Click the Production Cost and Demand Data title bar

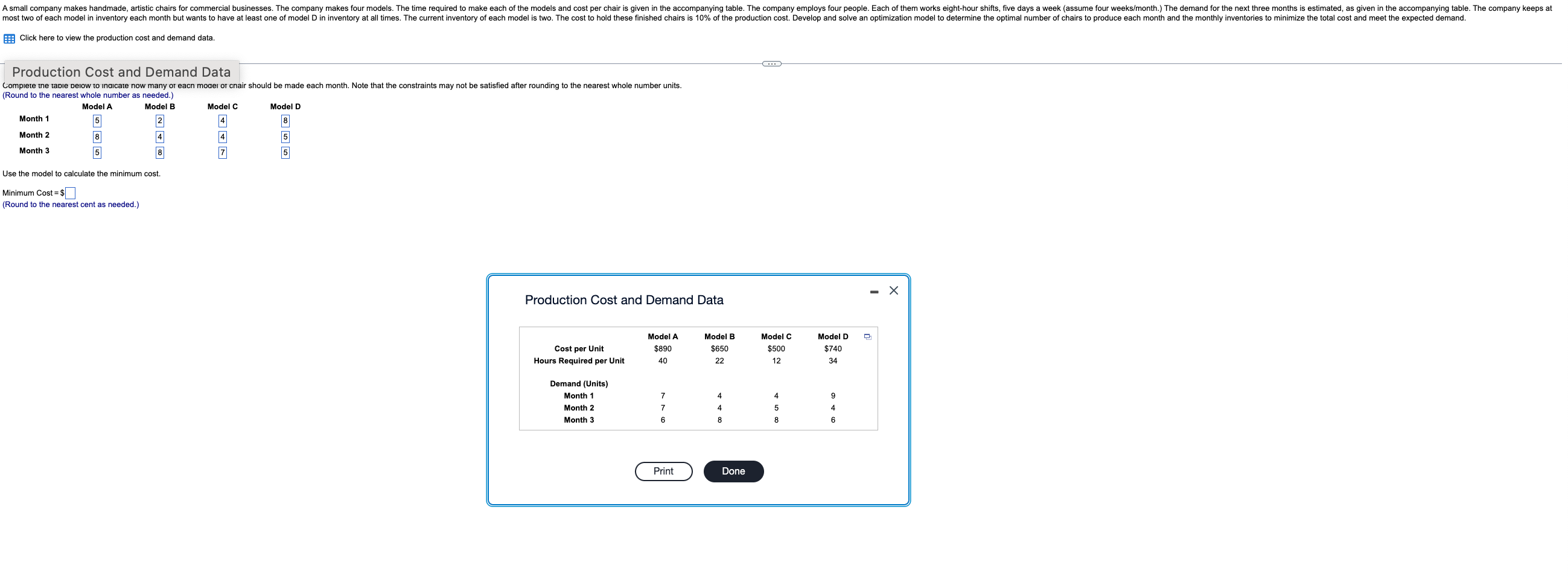pos(121,71)
